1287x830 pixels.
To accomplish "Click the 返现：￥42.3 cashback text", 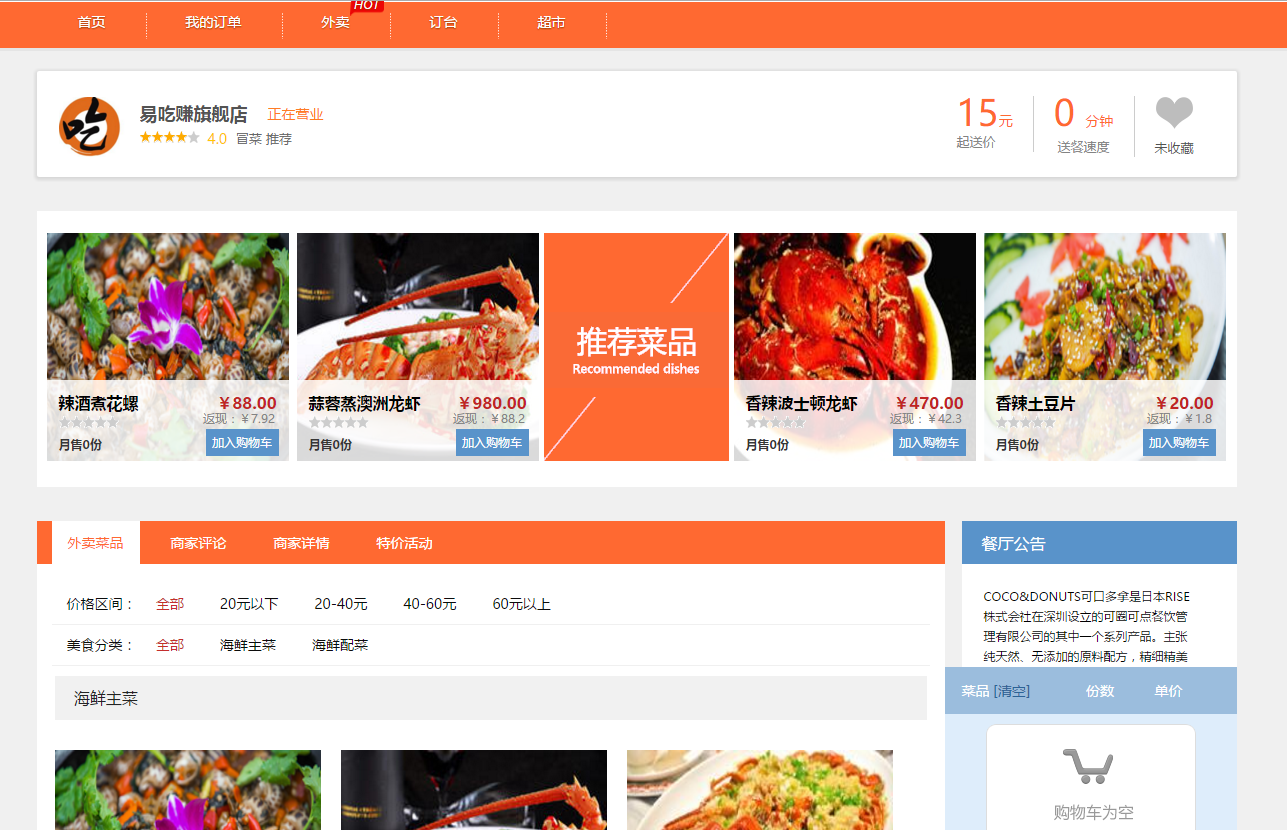I will click(x=926, y=419).
